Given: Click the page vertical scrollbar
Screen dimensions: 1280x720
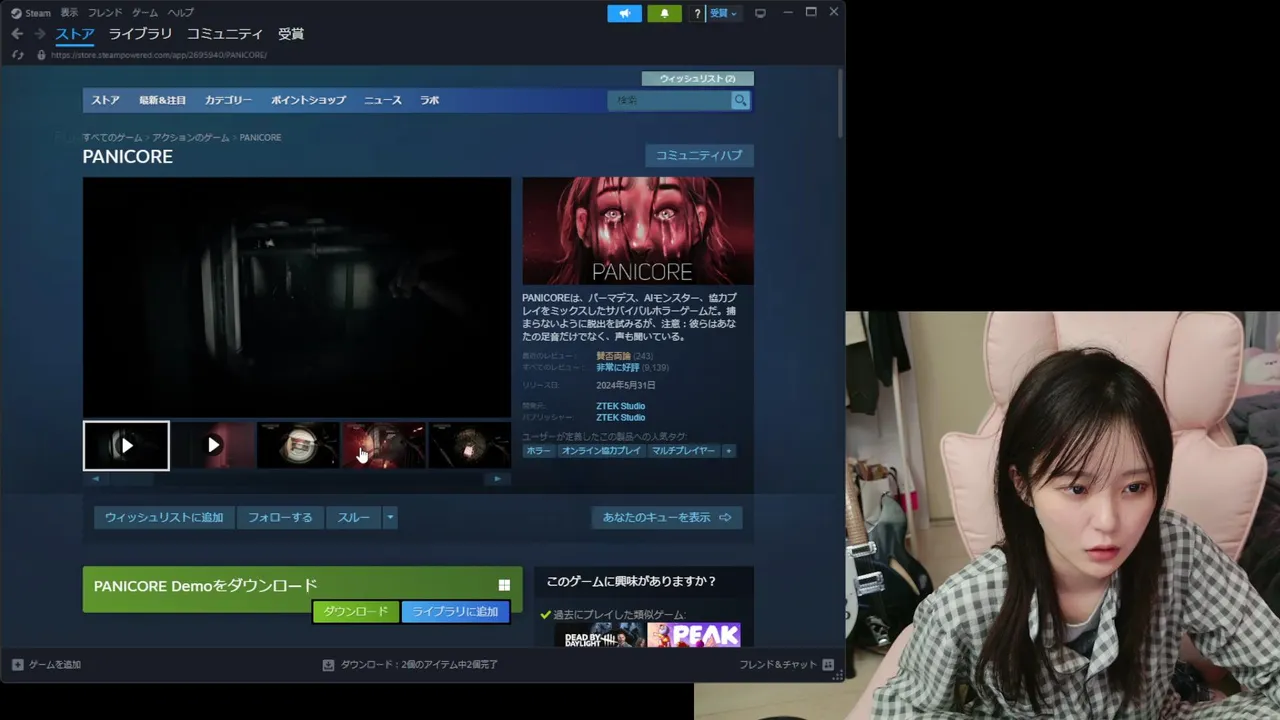Looking at the screenshot, I should tap(840, 103).
